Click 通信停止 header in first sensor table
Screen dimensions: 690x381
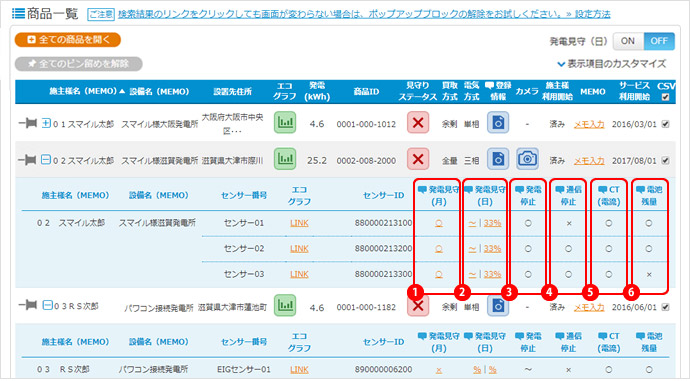pos(568,196)
